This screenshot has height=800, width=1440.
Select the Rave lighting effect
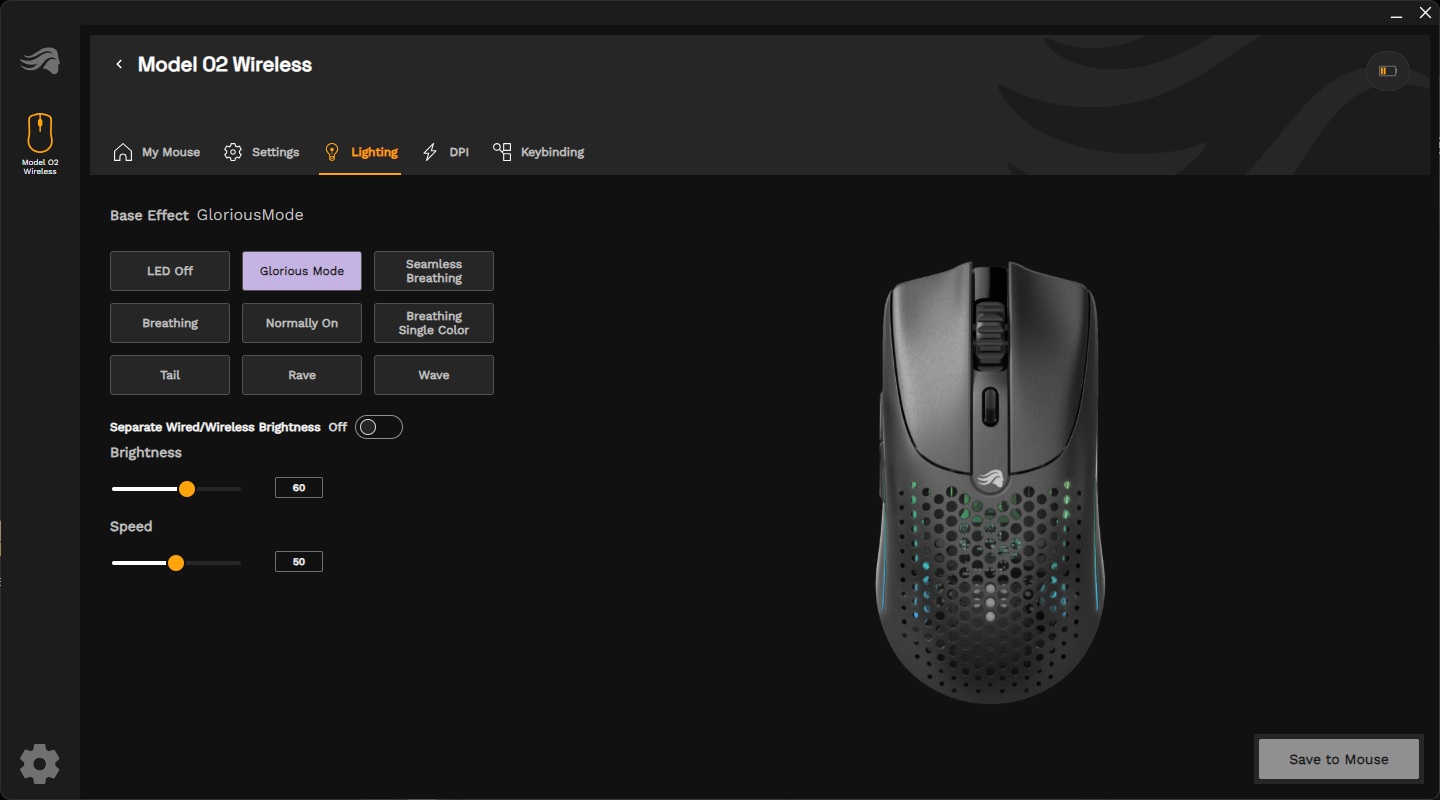(x=302, y=375)
